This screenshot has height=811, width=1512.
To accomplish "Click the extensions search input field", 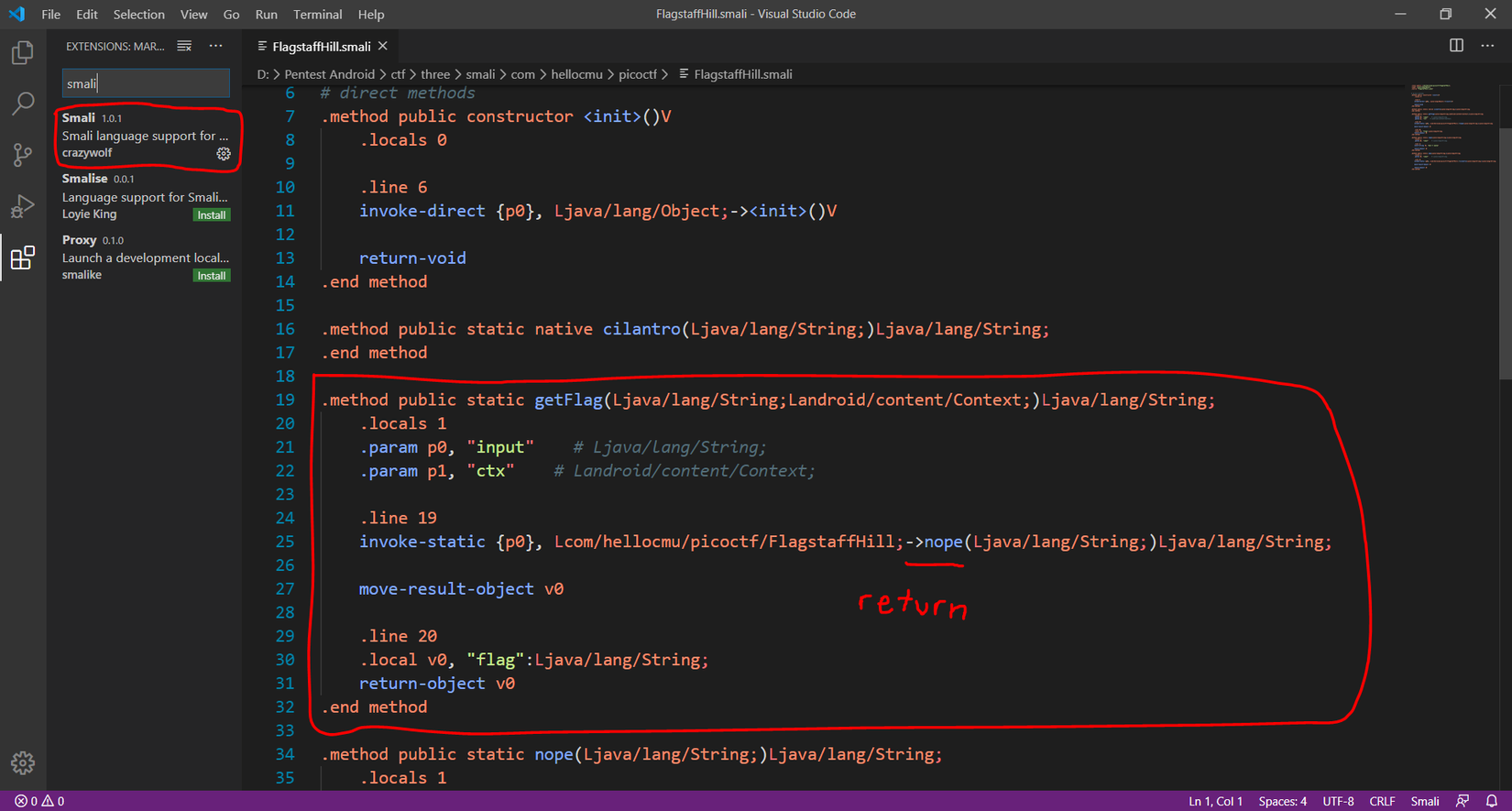I will tap(146, 83).
